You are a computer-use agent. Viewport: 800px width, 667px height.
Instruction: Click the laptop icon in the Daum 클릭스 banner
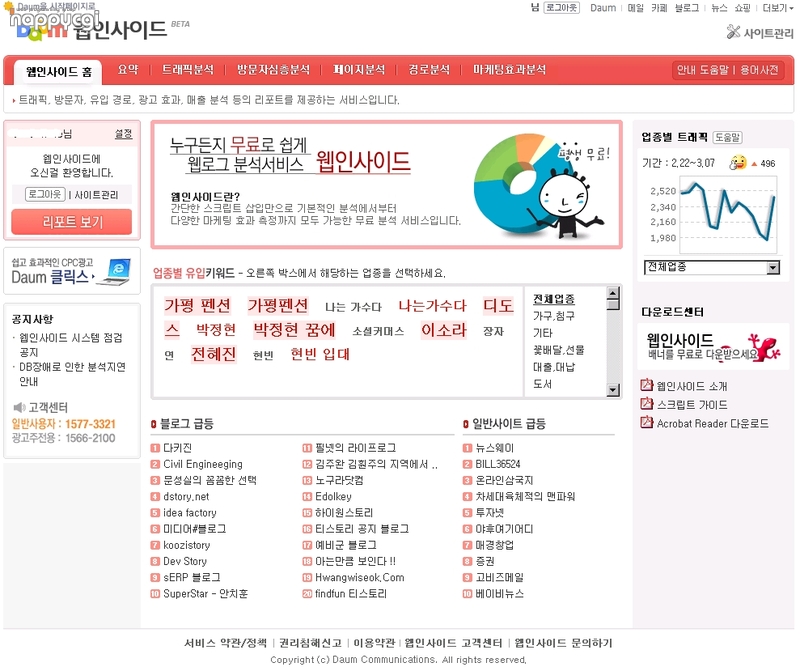pos(115,272)
